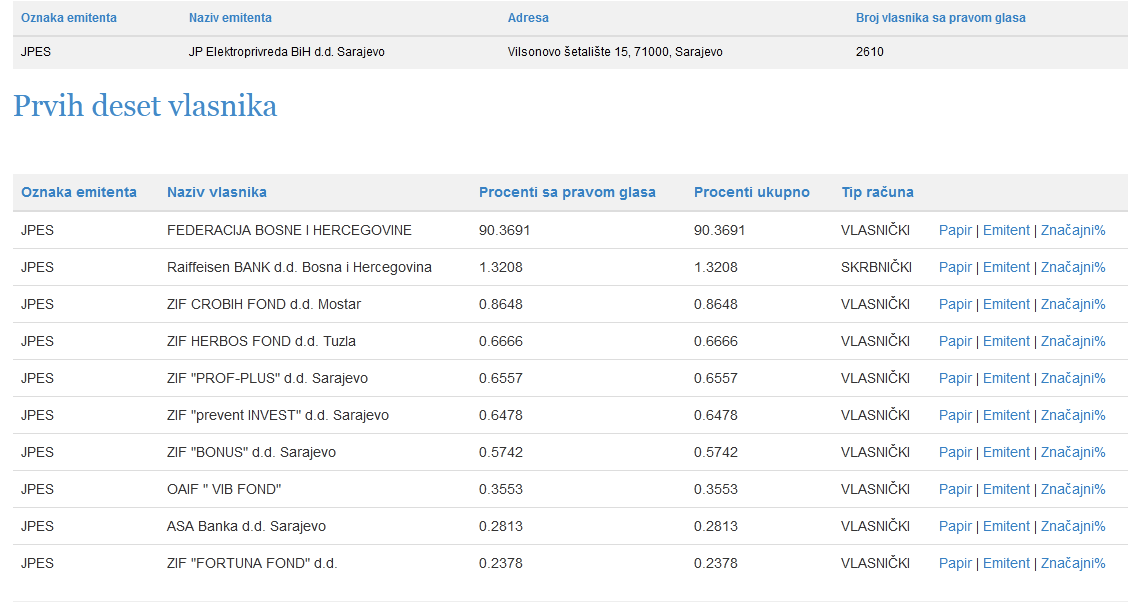Follow Papir link for ZIF HERBOS FOND
1128x614 pixels.
tap(955, 342)
